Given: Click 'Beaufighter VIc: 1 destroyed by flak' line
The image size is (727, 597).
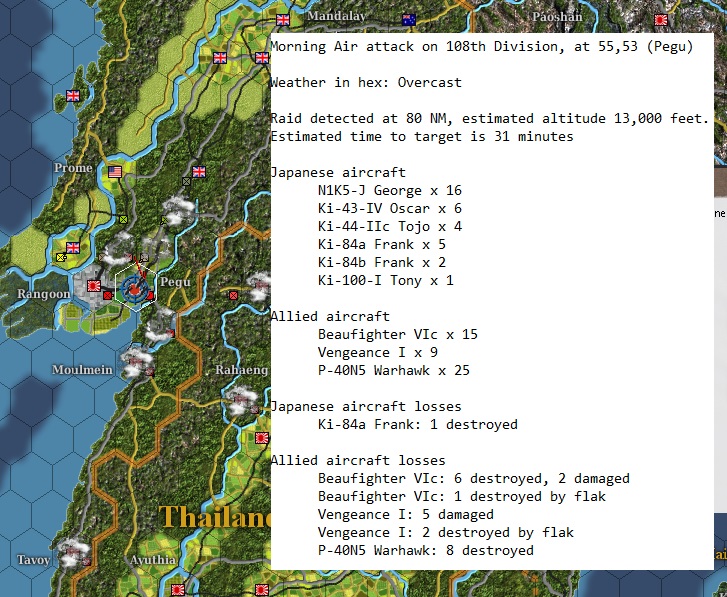Looking at the screenshot, I should (462, 496).
